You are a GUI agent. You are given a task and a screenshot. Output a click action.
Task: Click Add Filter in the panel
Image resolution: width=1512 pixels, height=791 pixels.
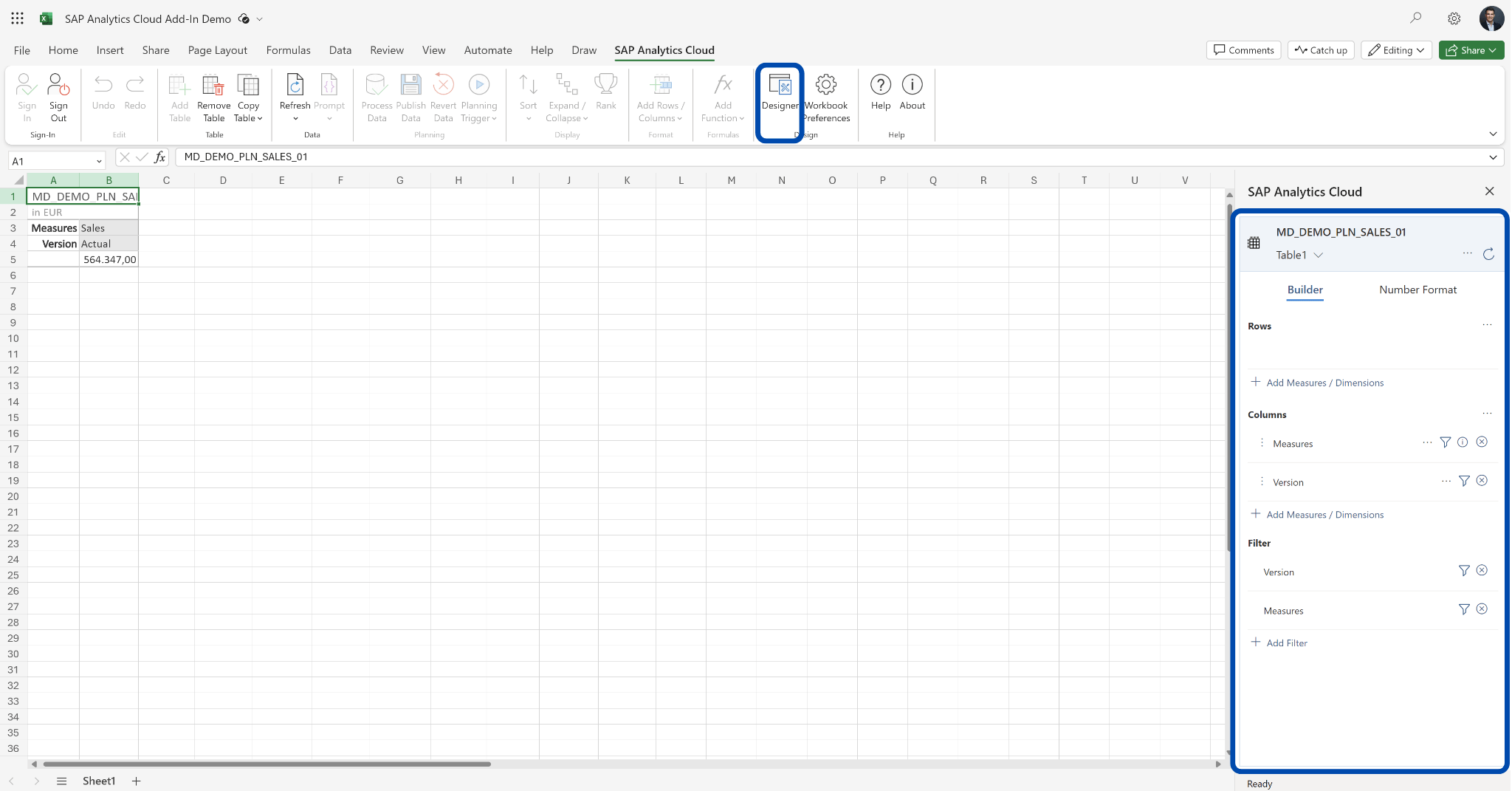pyautogui.click(x=1288, y=643)
